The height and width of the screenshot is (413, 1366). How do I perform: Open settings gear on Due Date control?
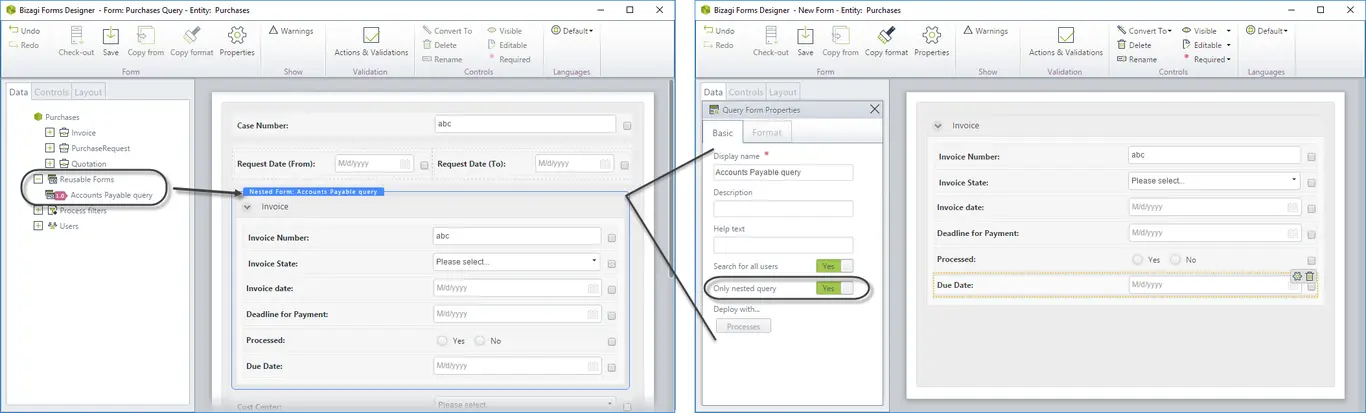point(1297,277)
